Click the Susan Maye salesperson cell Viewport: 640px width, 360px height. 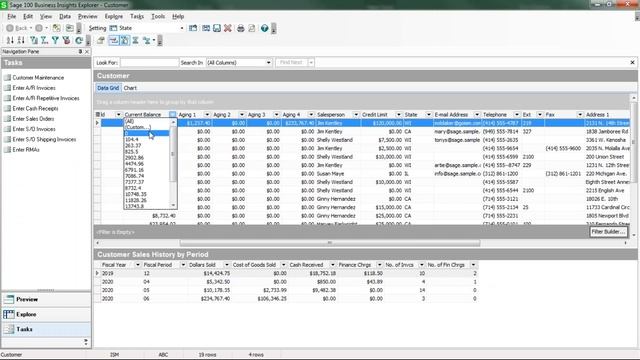(x=337, y=173)
